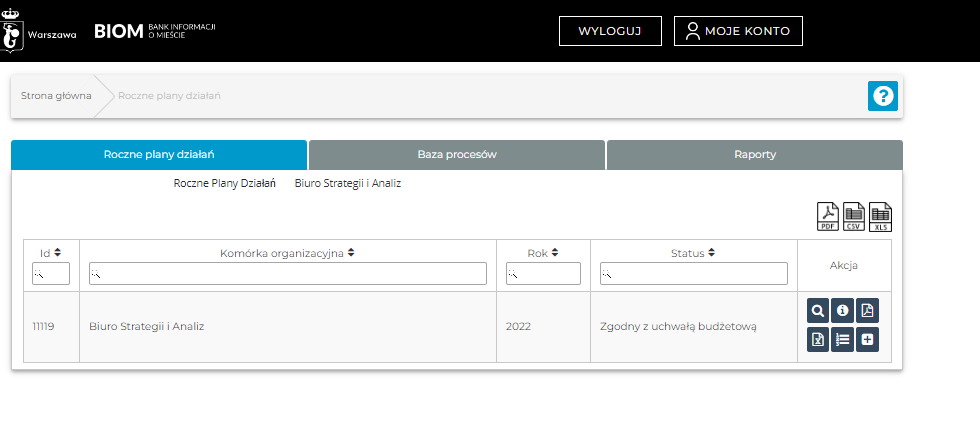Select Roczne plany działań tab
Viewport: 980px width, 433px height.
coord(159,155)
